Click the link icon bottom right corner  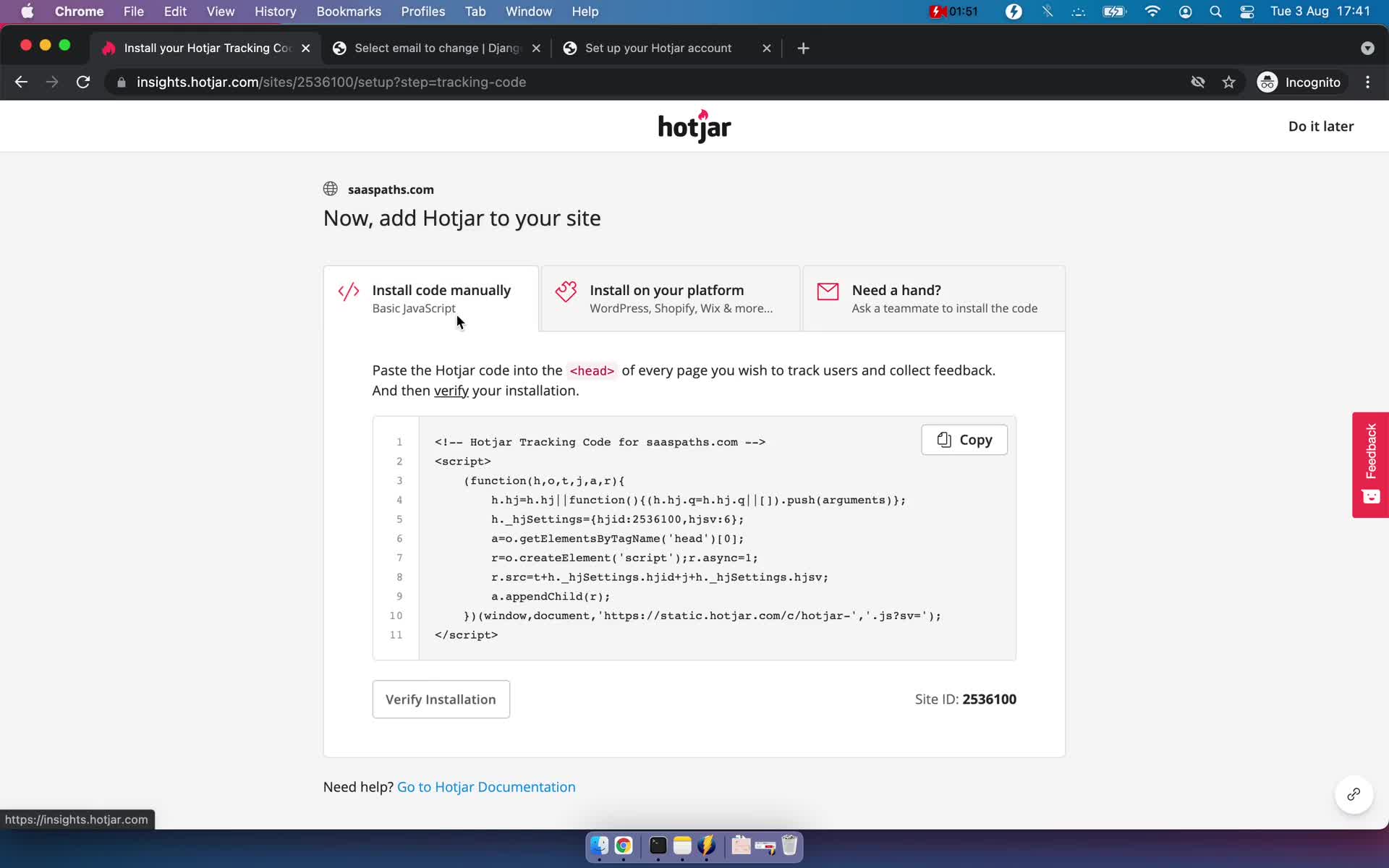[x=1354, y=794]
